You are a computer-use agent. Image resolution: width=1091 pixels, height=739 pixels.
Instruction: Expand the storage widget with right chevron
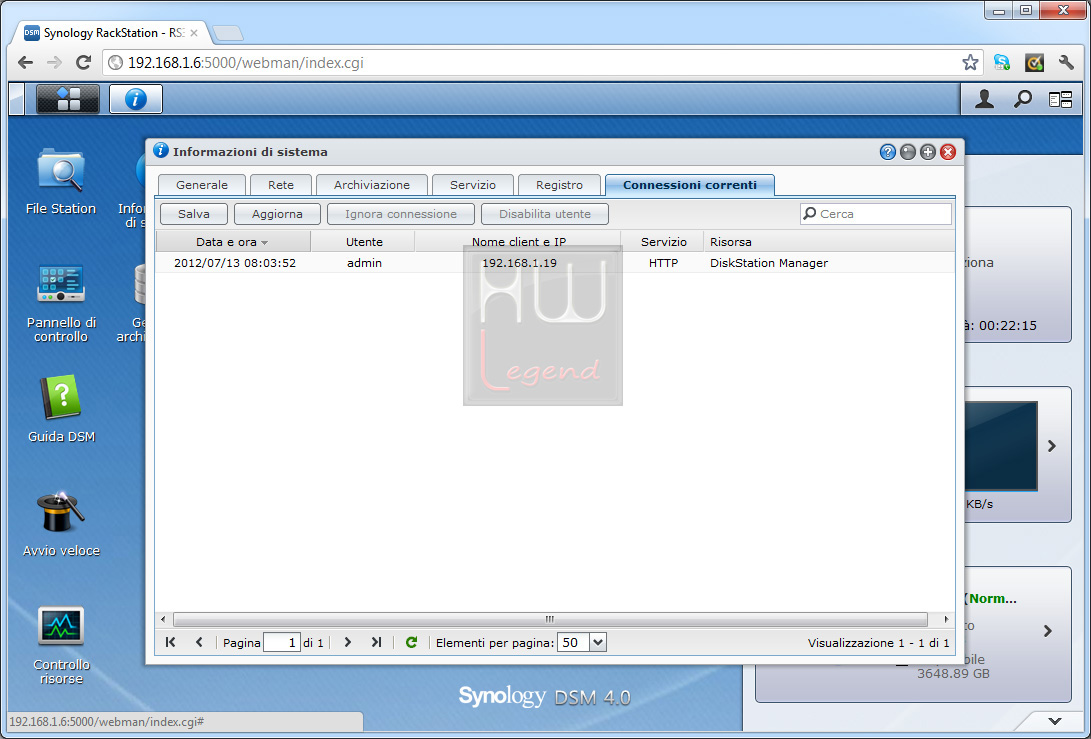point(1048,631)
